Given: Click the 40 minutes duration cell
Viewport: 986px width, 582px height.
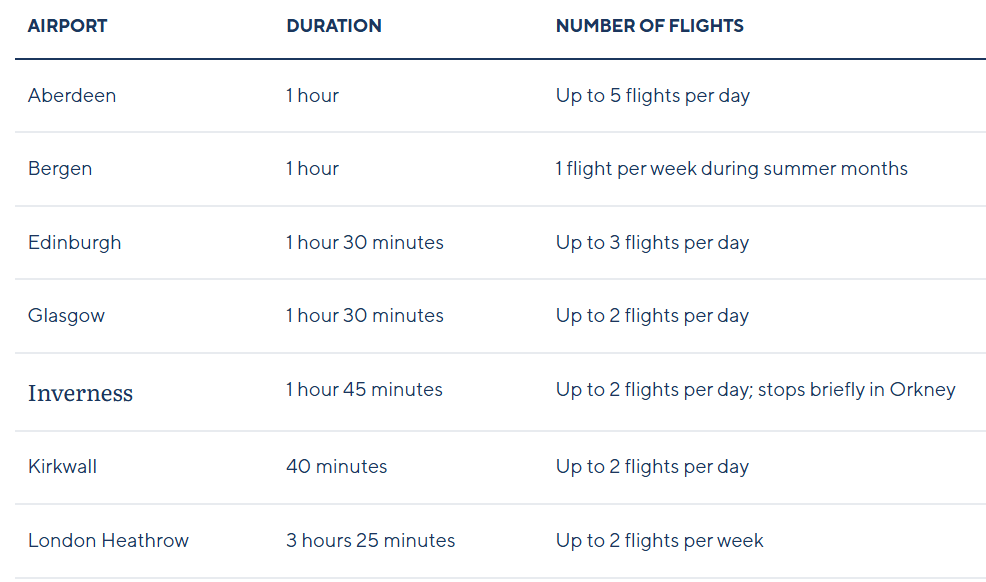Looking at the screenshot, I should 336,467.
